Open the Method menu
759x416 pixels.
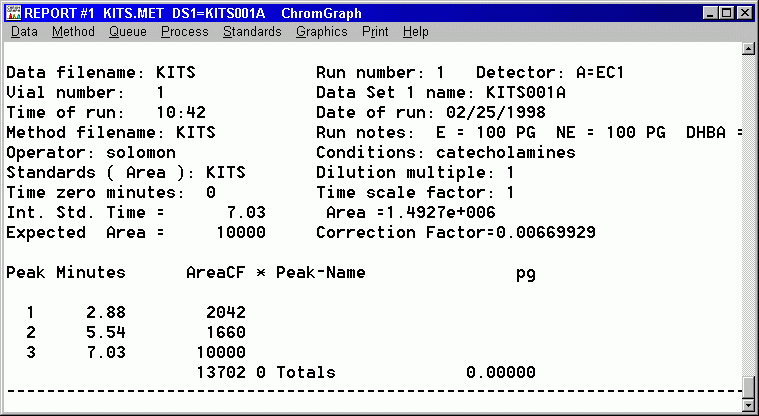[x=73, y=32]
